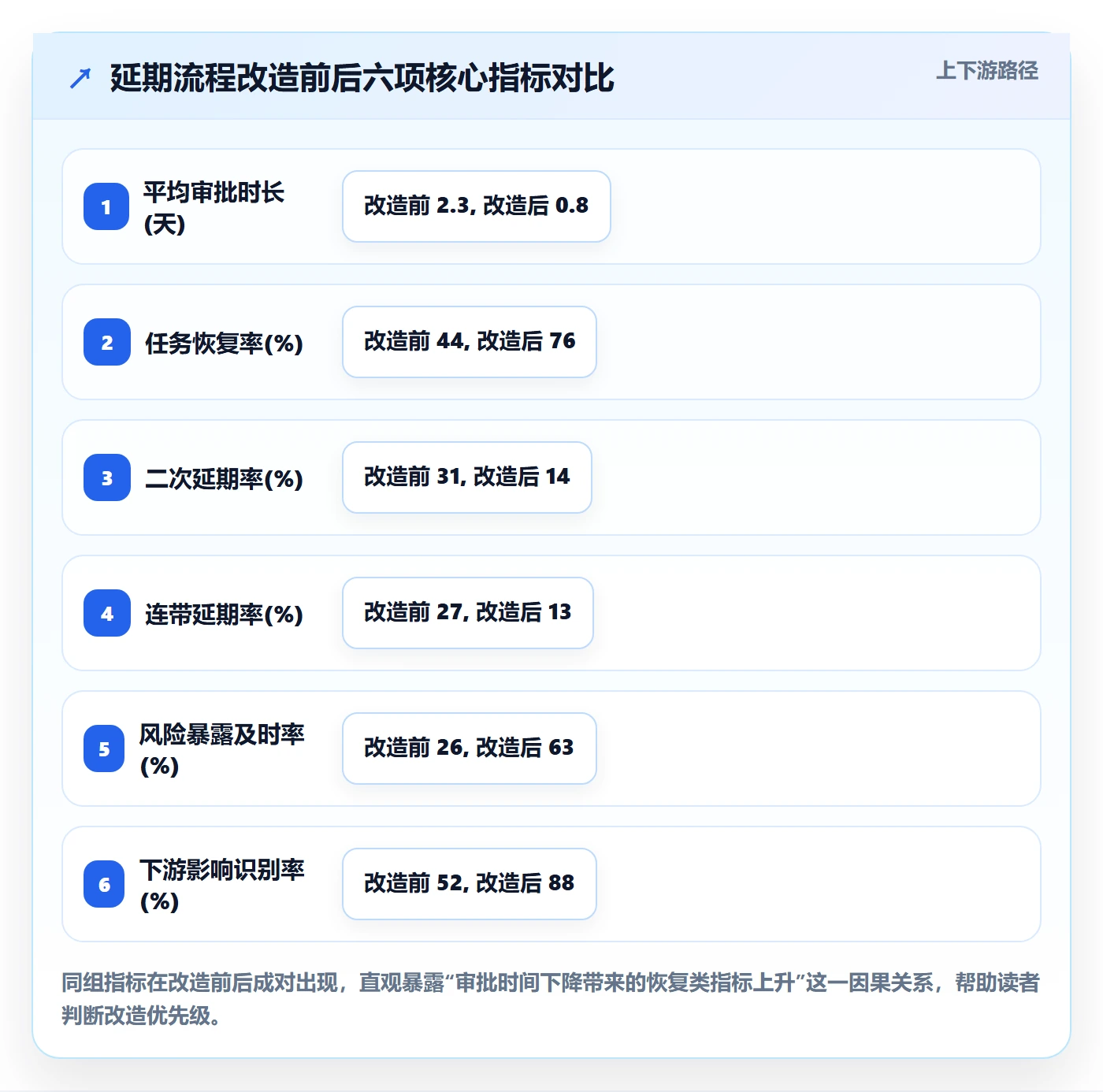
Task: Click the number 4 badge
Action: (107, 613)
